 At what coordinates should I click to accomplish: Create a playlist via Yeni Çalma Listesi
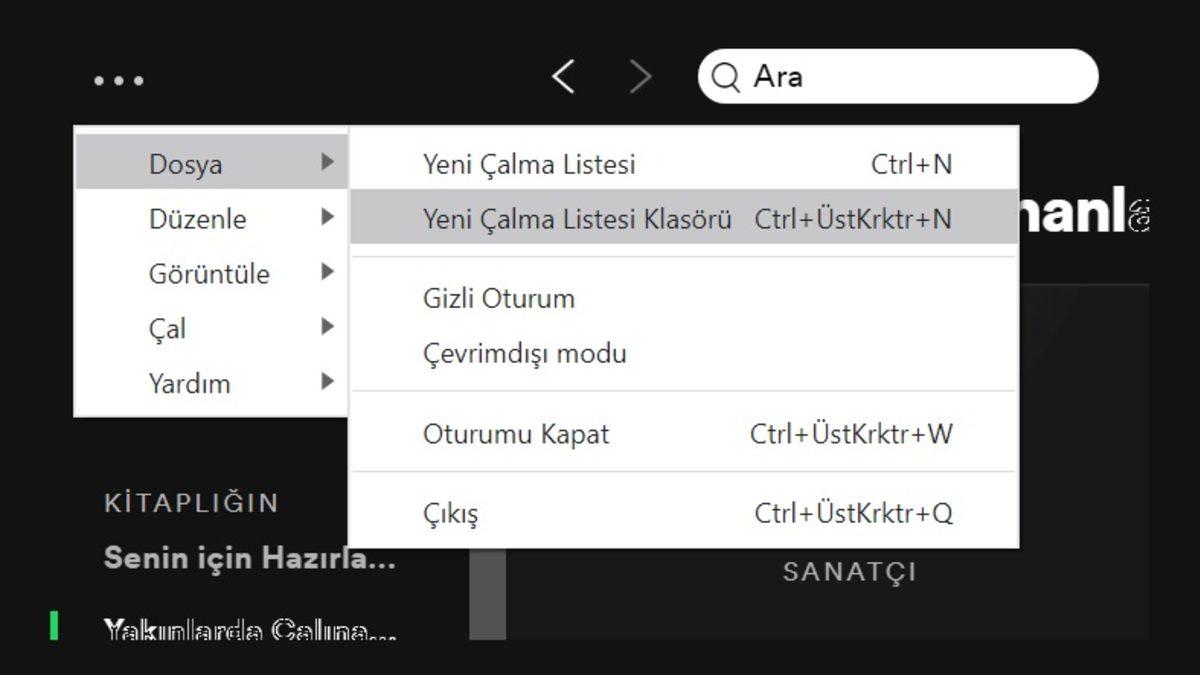pyautogui.click(x=530, y=164)
